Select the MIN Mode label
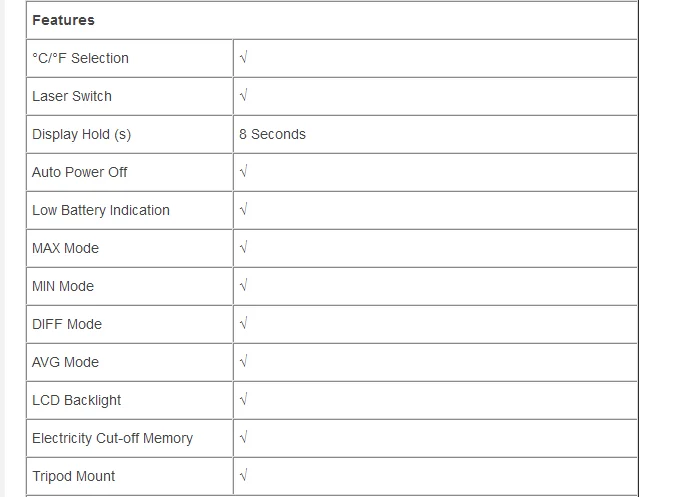This screenshot has width=674, height=497. [x=63, y=286]
